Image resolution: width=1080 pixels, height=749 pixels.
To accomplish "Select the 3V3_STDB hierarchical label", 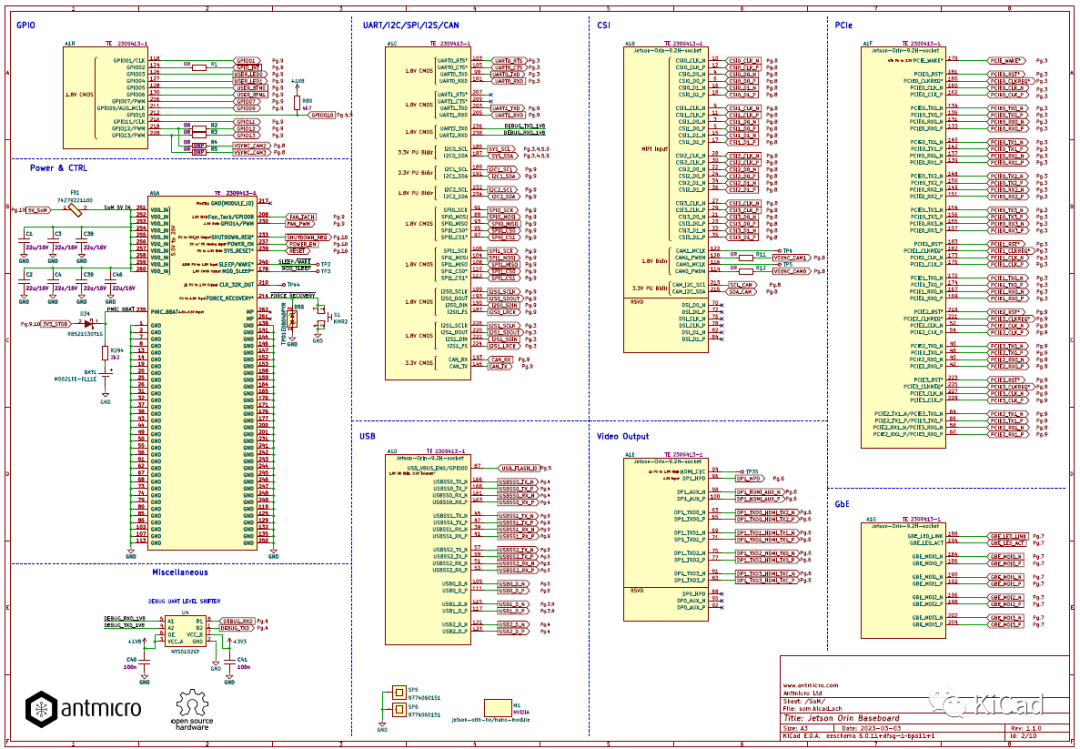I will pos(56,323).
